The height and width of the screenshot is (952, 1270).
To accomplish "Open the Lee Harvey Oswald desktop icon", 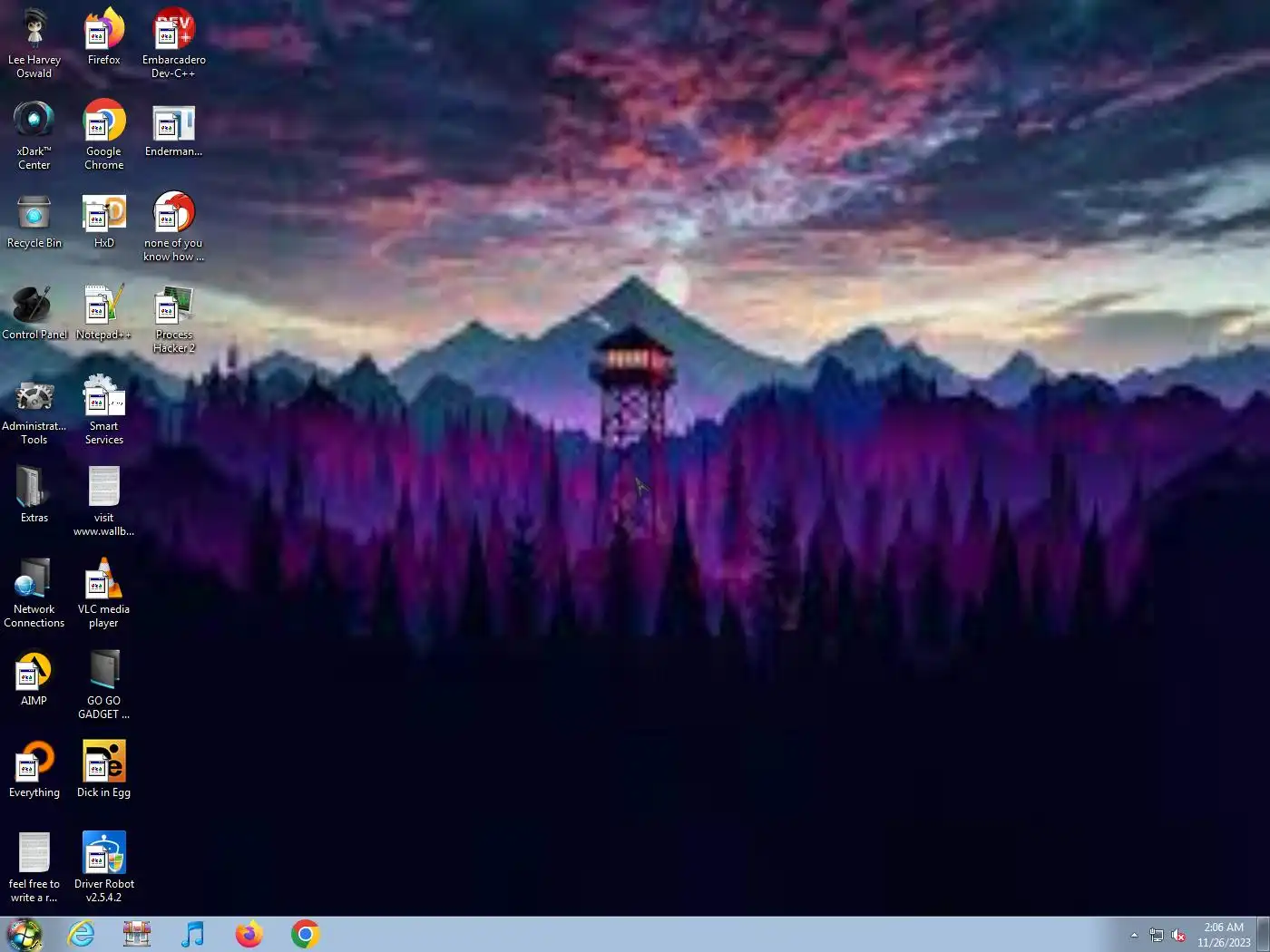I will point(34,42).
